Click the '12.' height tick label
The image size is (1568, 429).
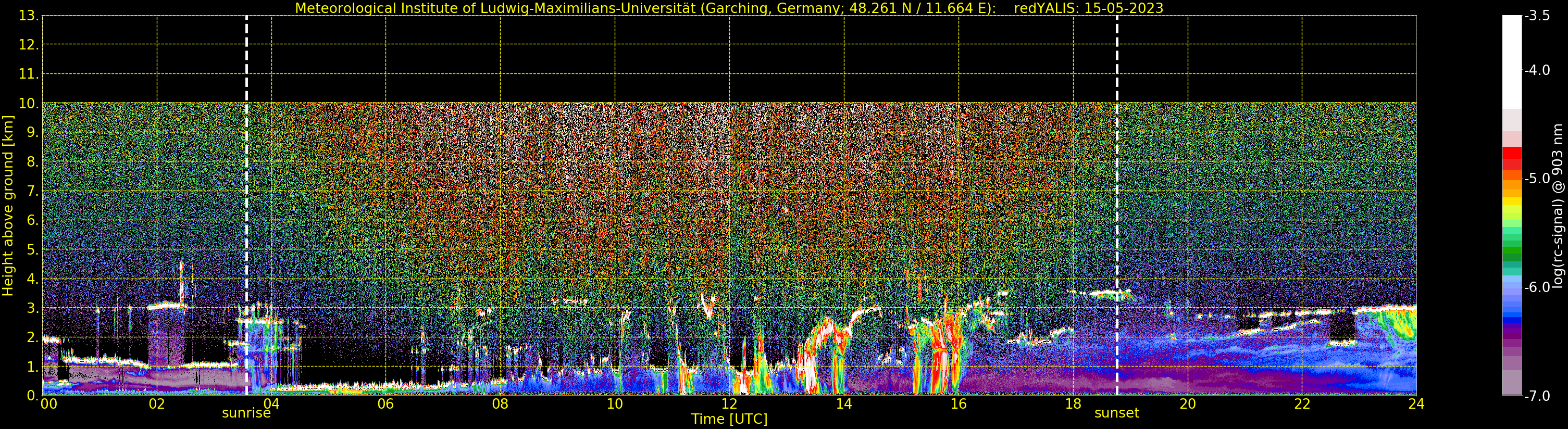(x=29, y=45)
